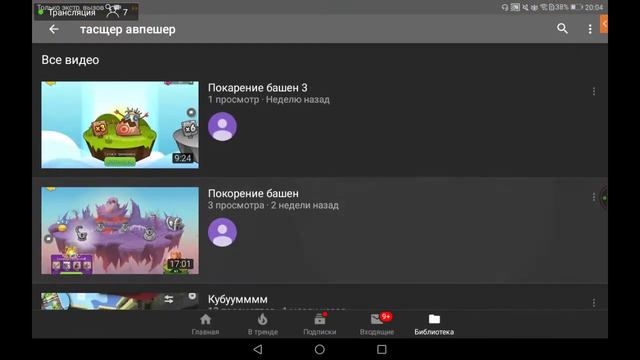Open the top bar overflow menu
Screen dimensions: 640x360
pos(590,29)
